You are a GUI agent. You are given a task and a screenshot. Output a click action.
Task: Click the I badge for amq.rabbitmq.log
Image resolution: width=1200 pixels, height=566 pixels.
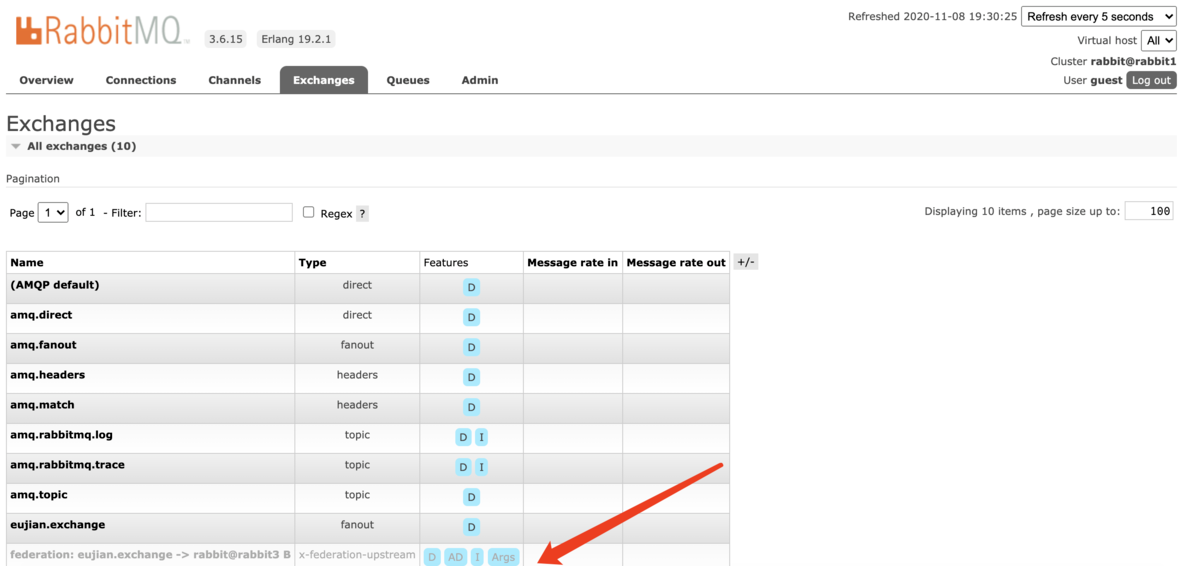481,437
